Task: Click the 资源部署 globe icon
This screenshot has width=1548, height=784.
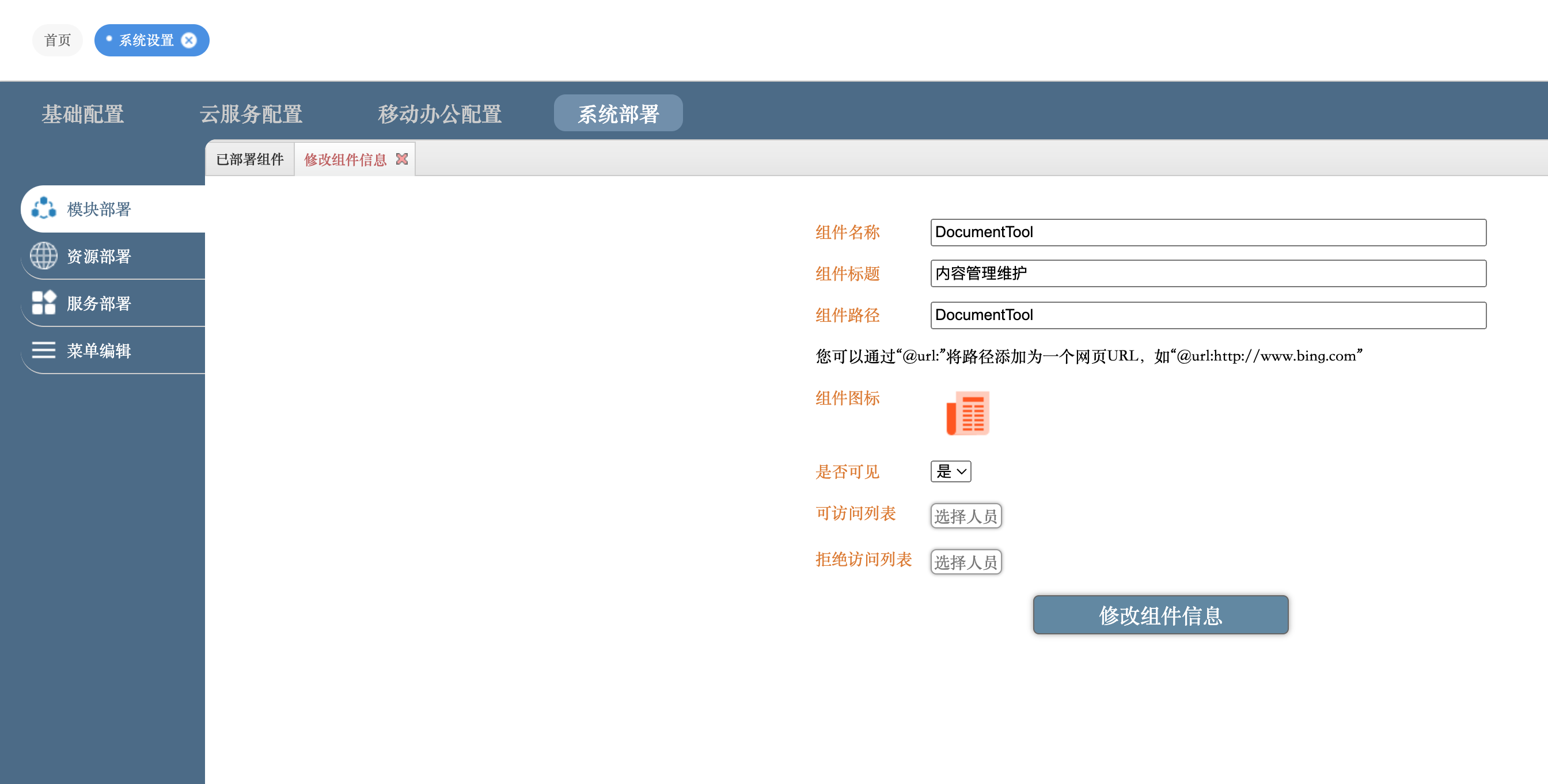Action: tap(44, 256)
